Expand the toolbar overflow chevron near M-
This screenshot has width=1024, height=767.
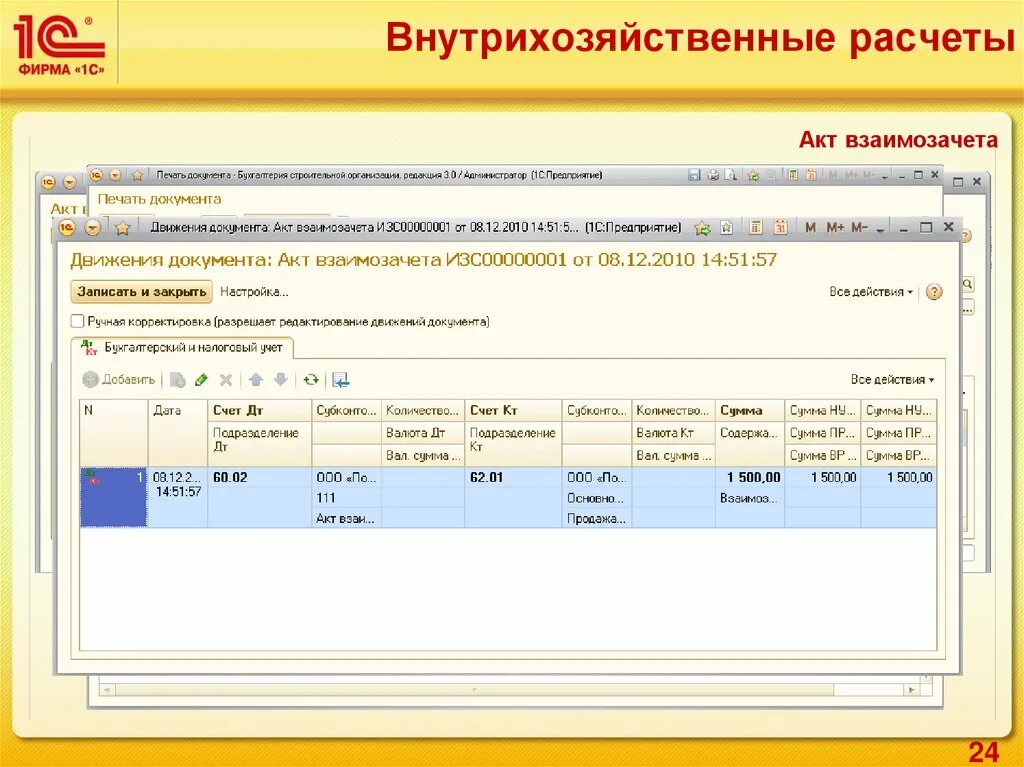(881, 227)
